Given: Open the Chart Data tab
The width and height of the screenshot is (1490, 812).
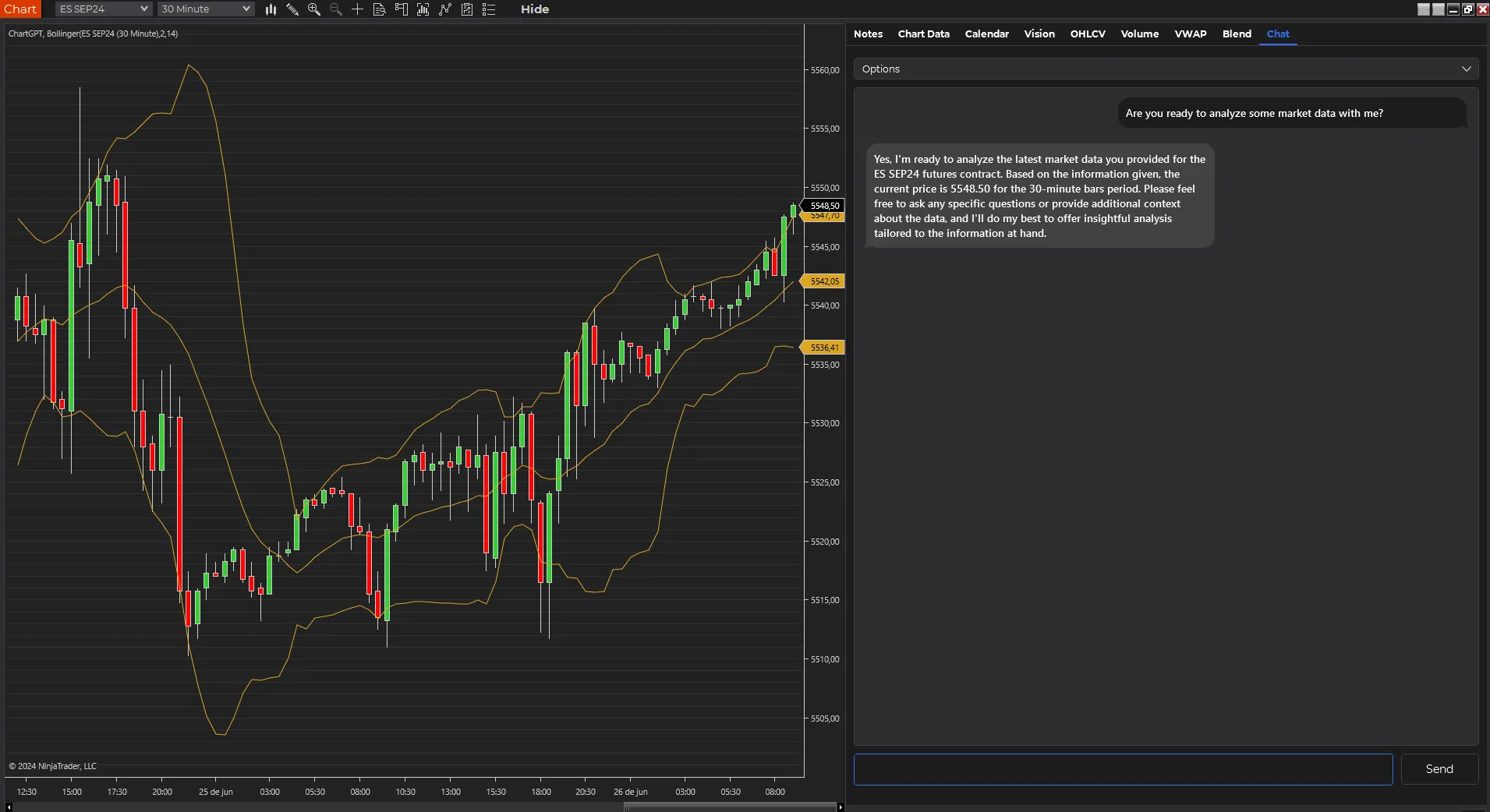Looking at the screenshot, I should pyautogui.click(x=923, y=34).
